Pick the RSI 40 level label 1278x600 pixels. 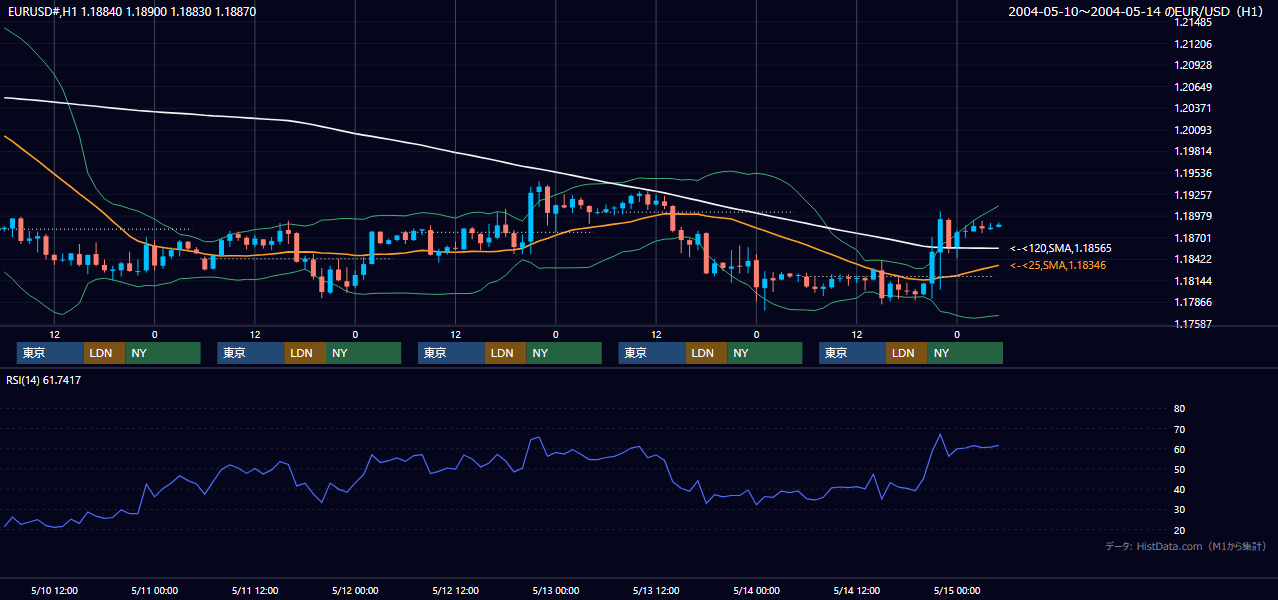[1179, 490]
